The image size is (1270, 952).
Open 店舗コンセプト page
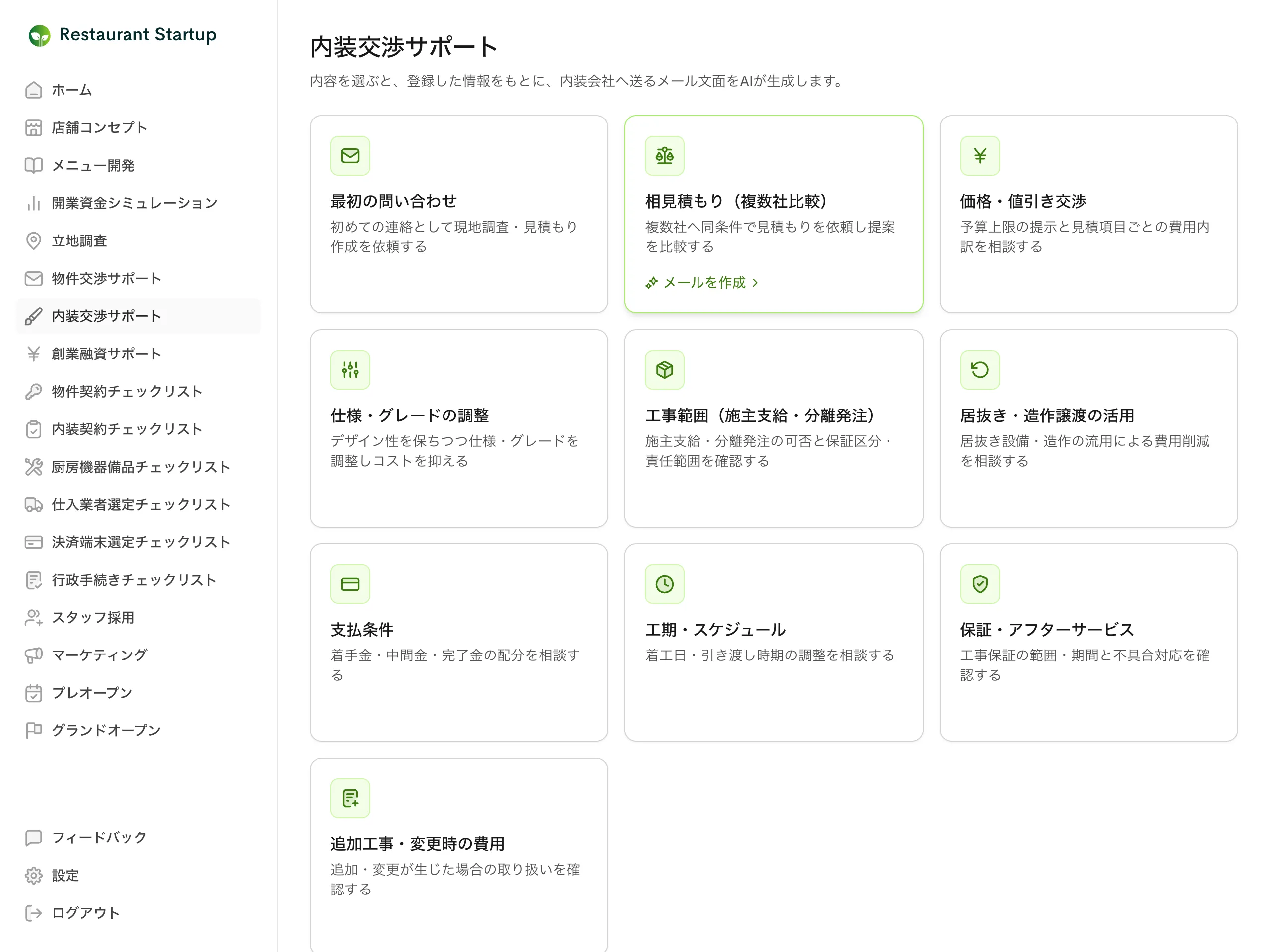point(138,128)
